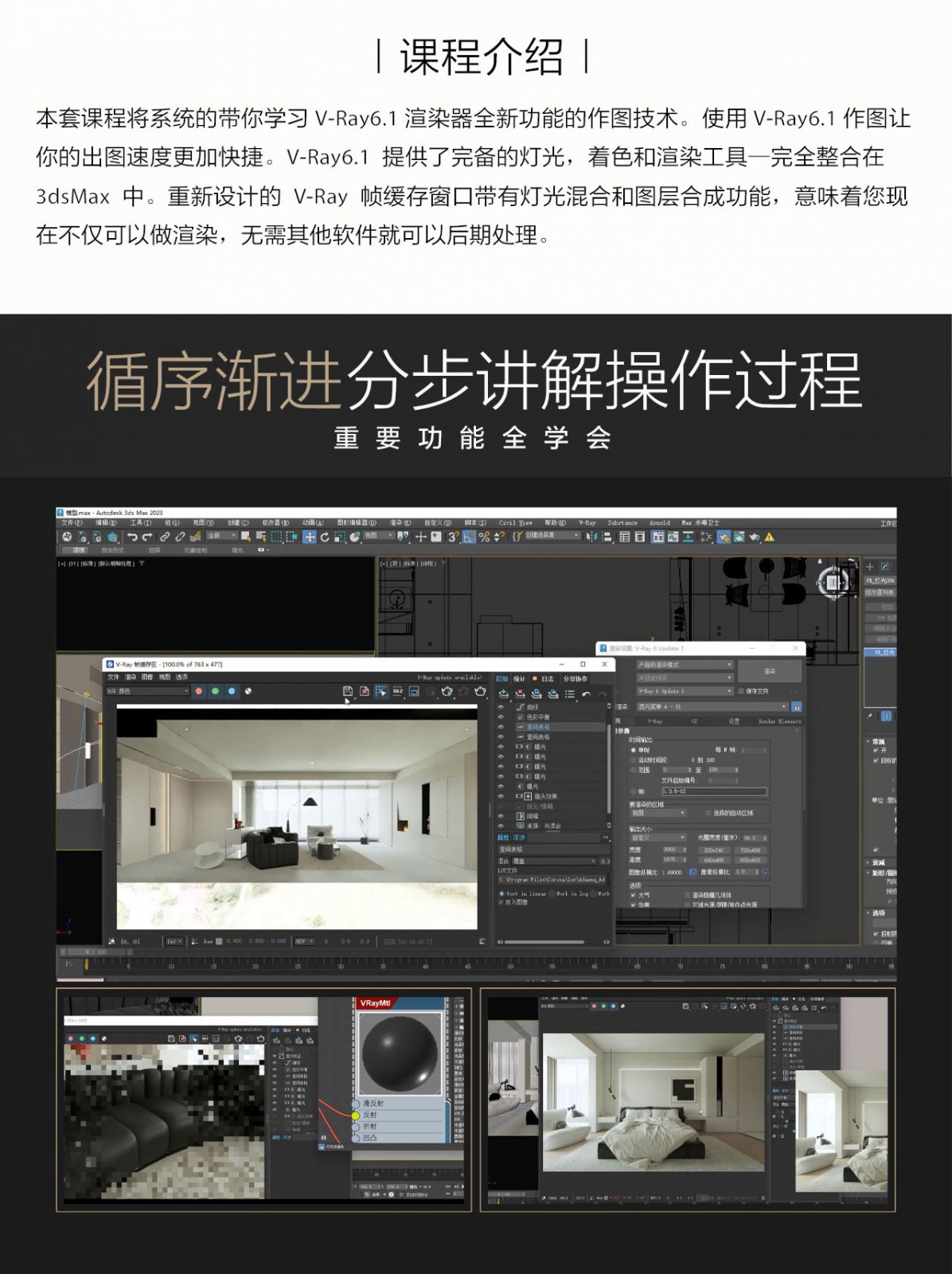Add a new layer in VFB layers panel

pos(503,694)
